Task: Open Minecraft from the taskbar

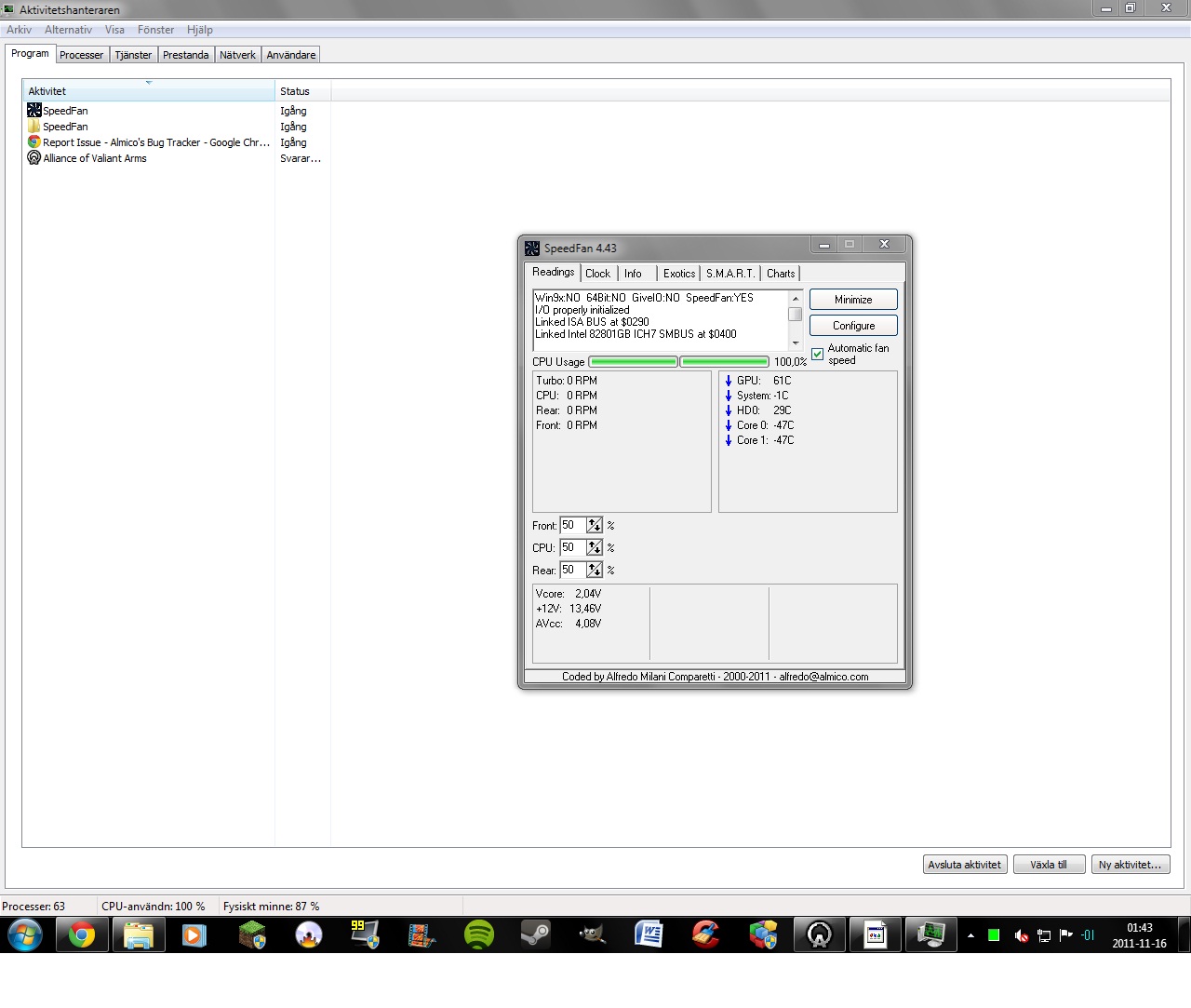Action: (x=252, y=934)
